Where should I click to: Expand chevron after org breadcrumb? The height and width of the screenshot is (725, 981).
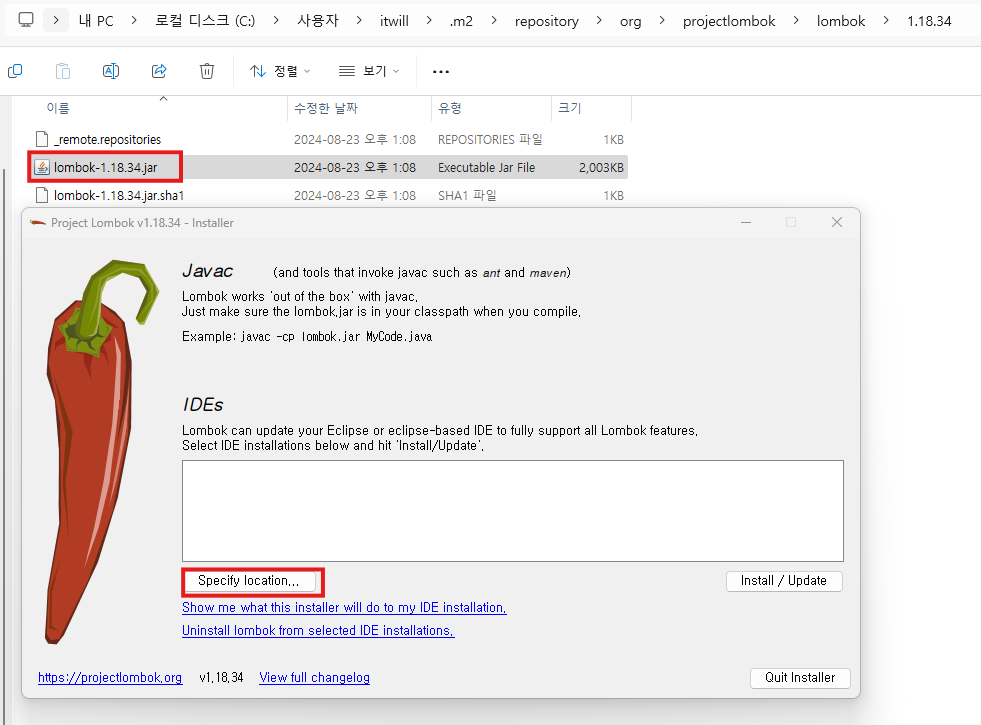(661, 20)
